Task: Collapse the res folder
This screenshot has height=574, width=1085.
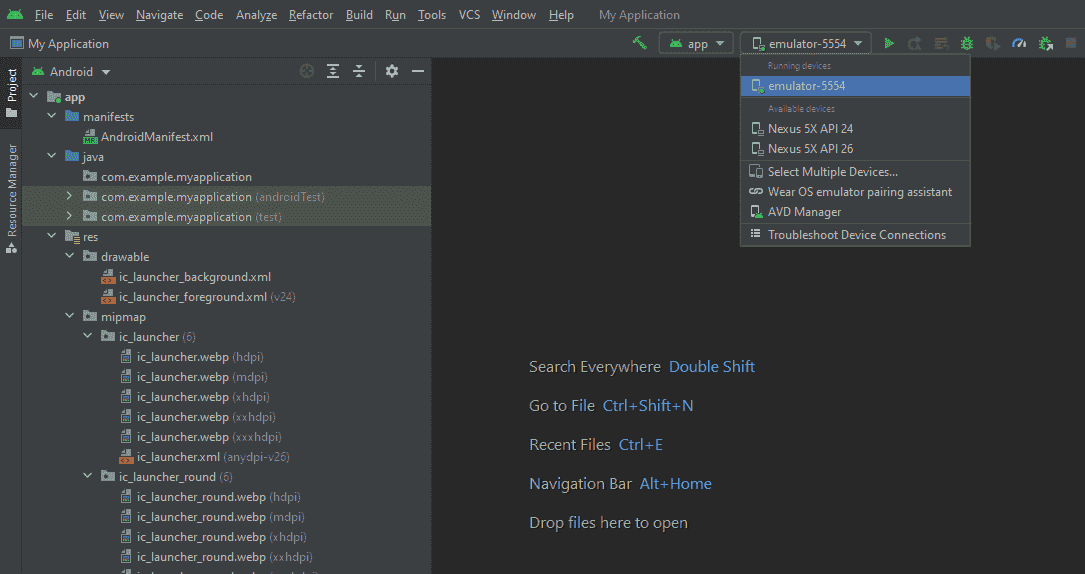Action: (x=52, y=236)
